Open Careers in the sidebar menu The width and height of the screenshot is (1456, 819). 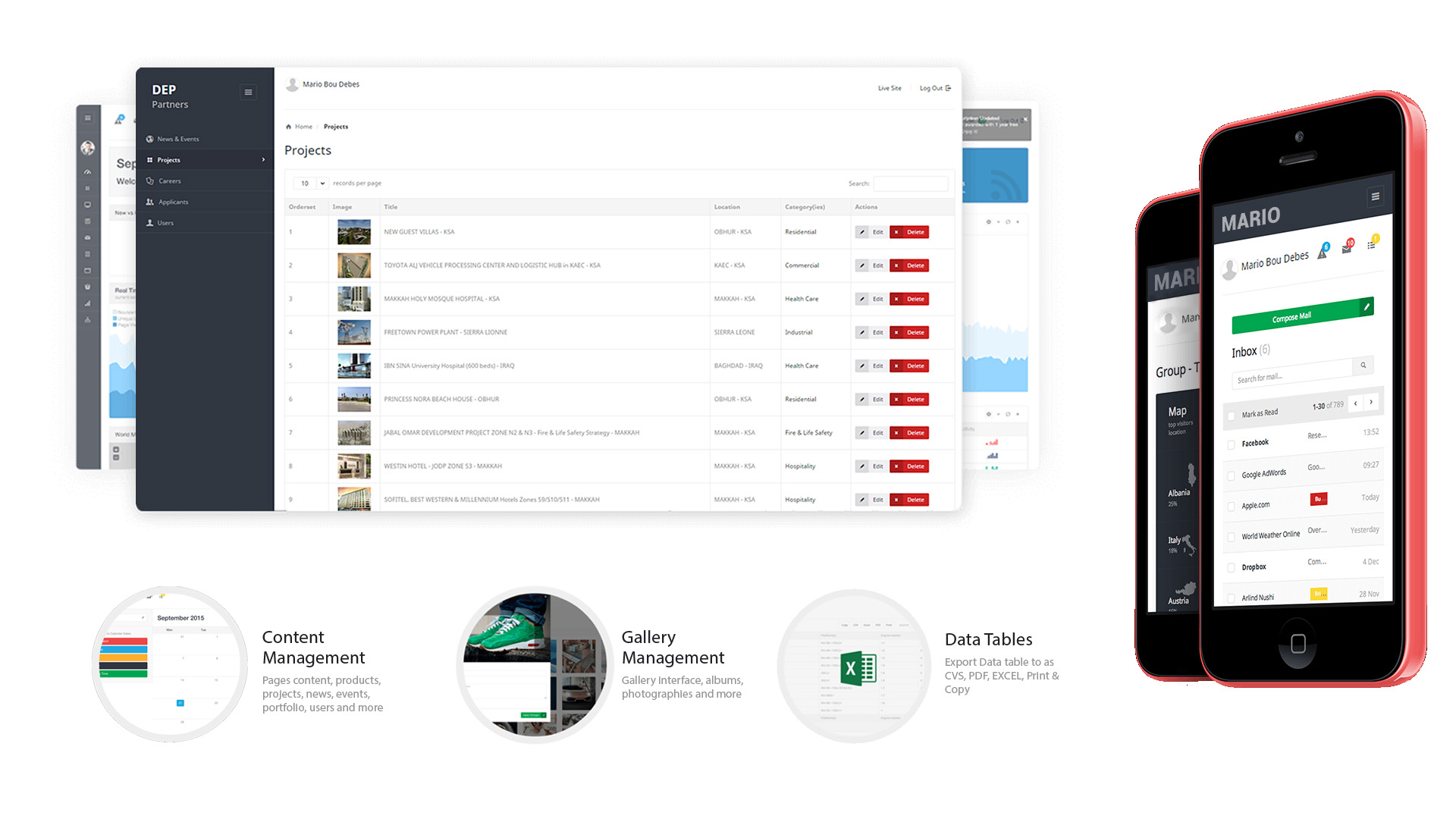click(169, 181)
